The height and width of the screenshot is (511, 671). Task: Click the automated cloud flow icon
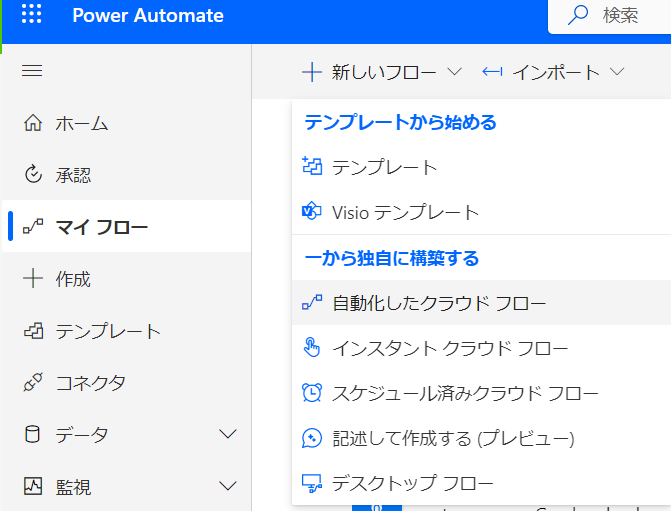312,303
